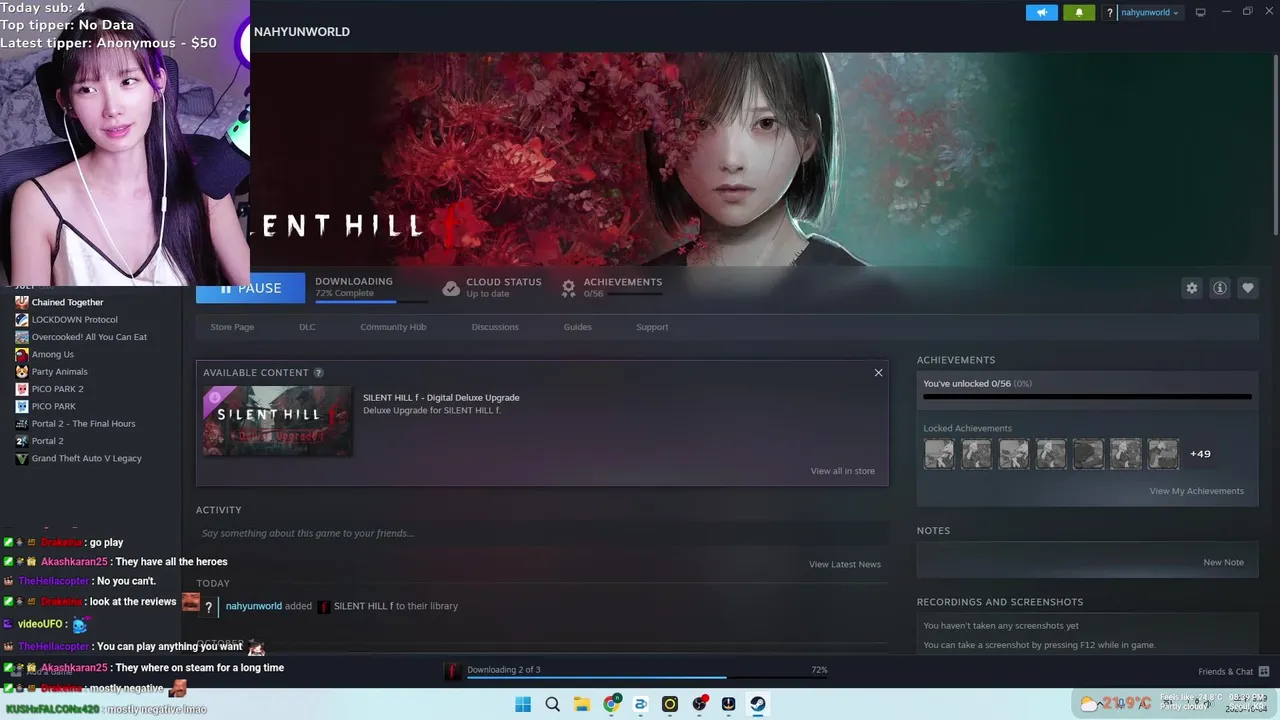The image size is (1280, 720).
Task: Open the DLC tab
Action: [x=307, y=327]
